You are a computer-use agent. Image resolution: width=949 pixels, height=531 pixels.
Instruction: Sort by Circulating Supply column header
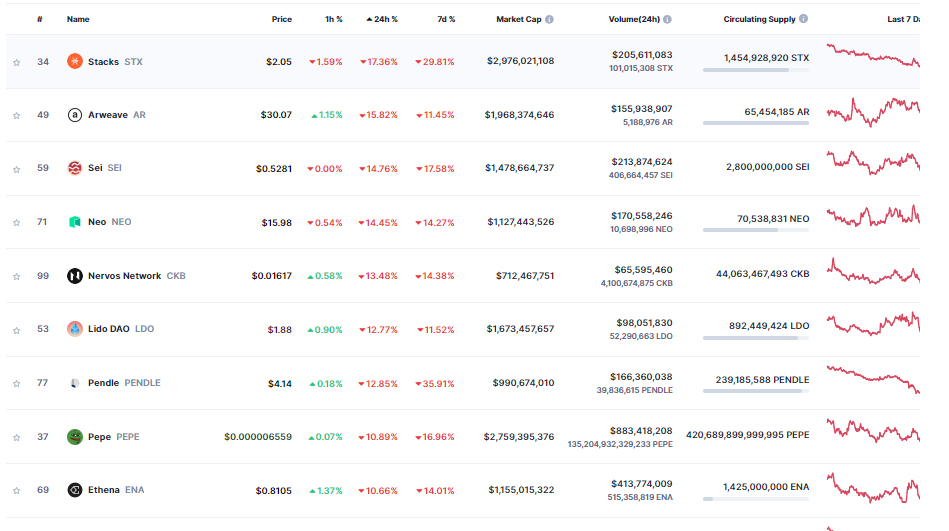click(759, 19)
